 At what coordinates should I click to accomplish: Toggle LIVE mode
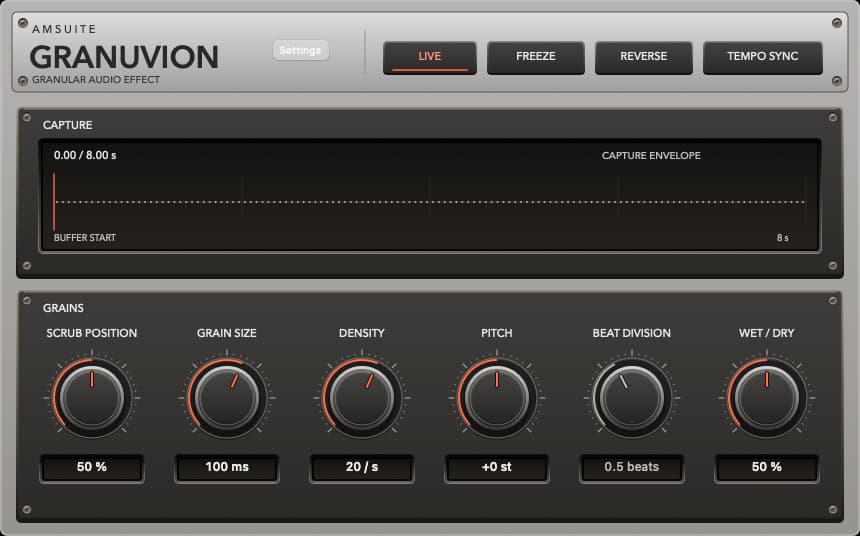coord(429,57)
